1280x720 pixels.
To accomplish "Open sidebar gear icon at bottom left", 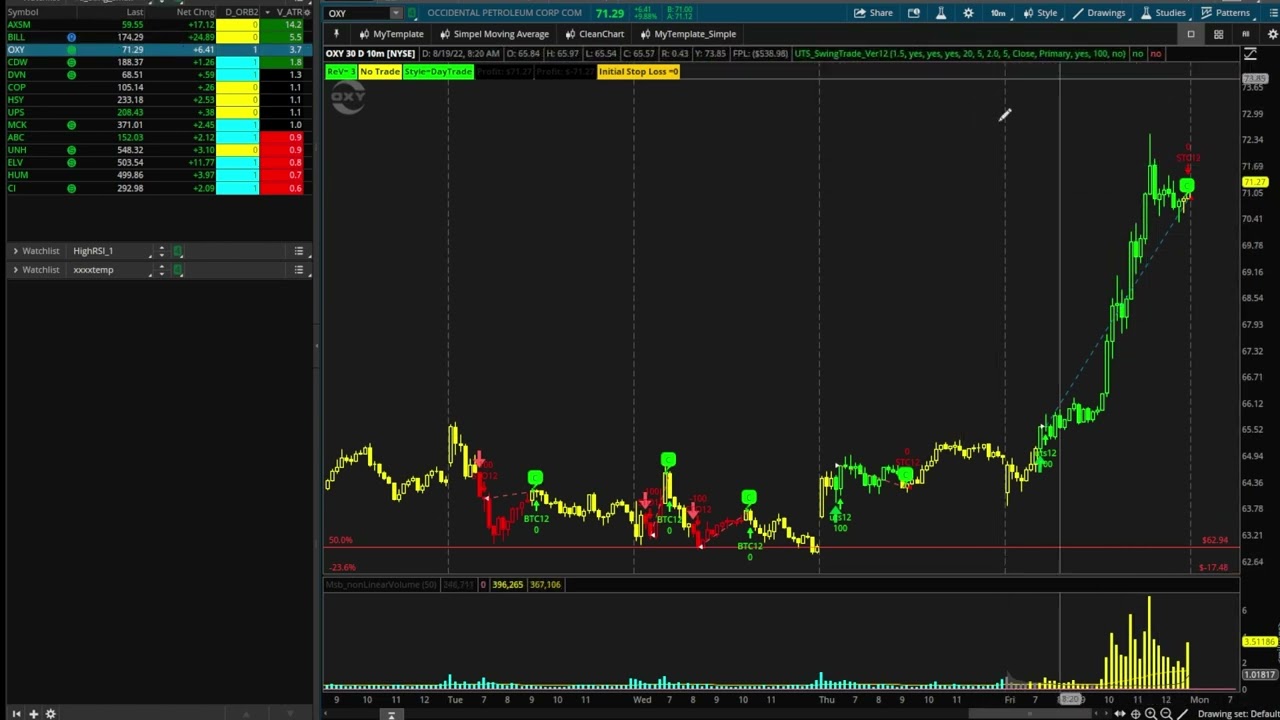I will pyautogui.click(x=50, y=714).
